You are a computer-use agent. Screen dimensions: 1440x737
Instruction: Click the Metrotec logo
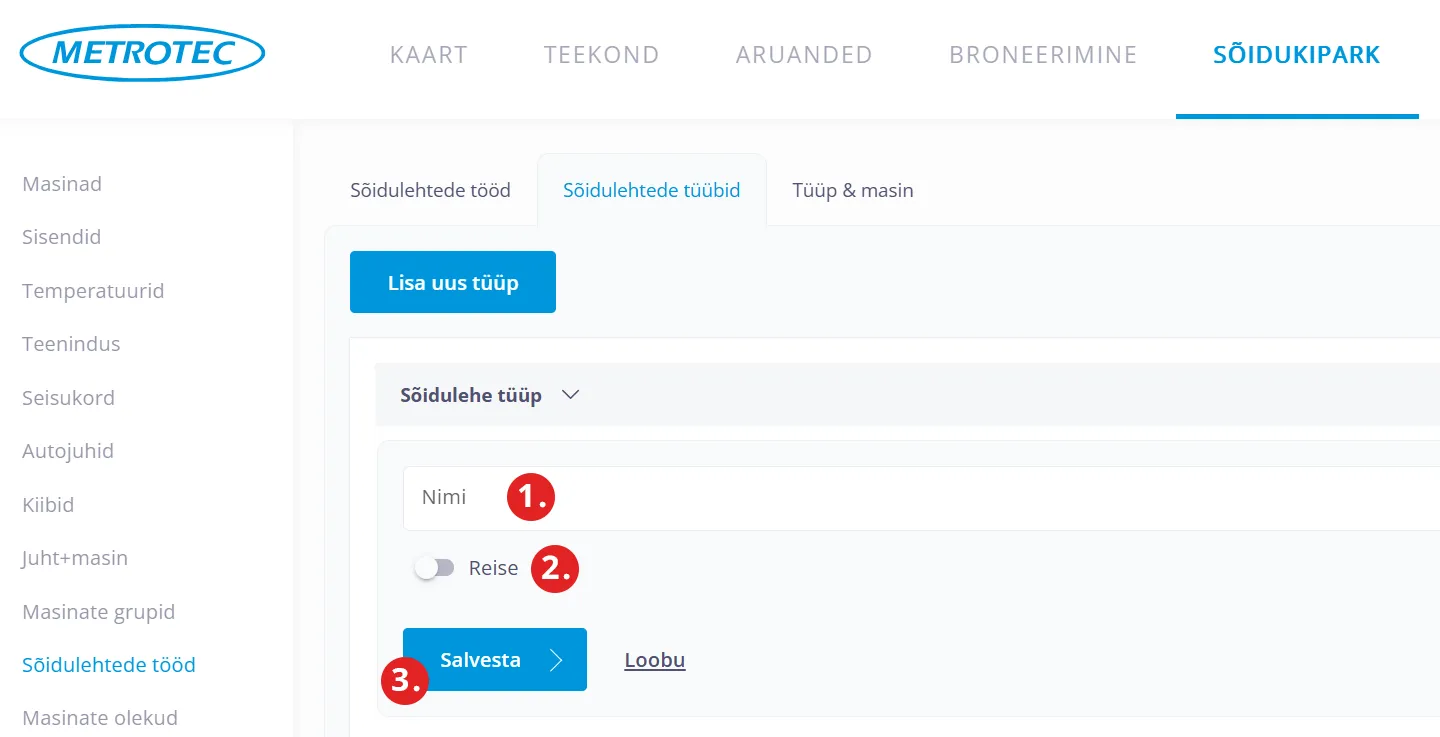pos(142,54)
